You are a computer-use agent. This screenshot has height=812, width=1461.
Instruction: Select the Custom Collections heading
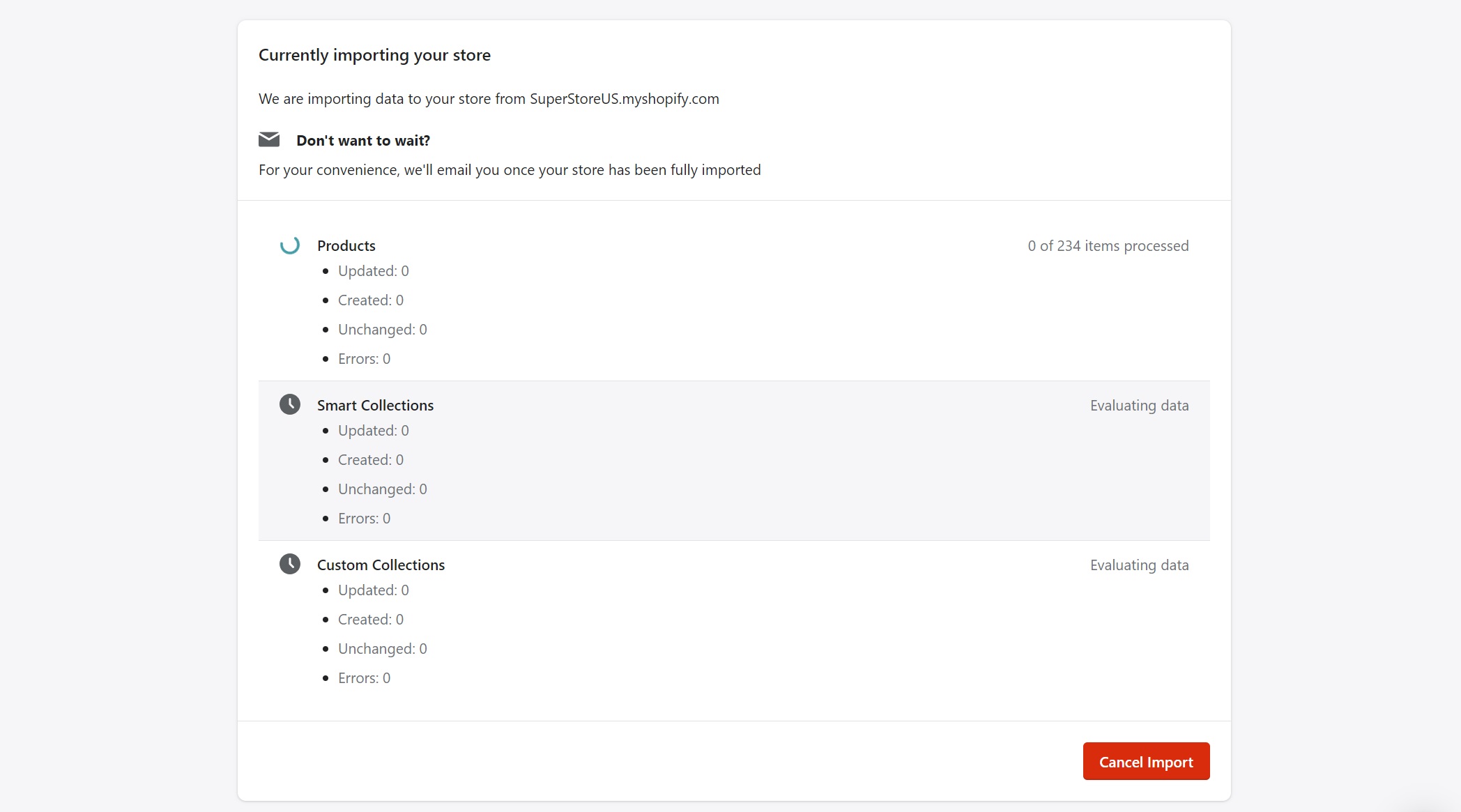click(381, 565)
